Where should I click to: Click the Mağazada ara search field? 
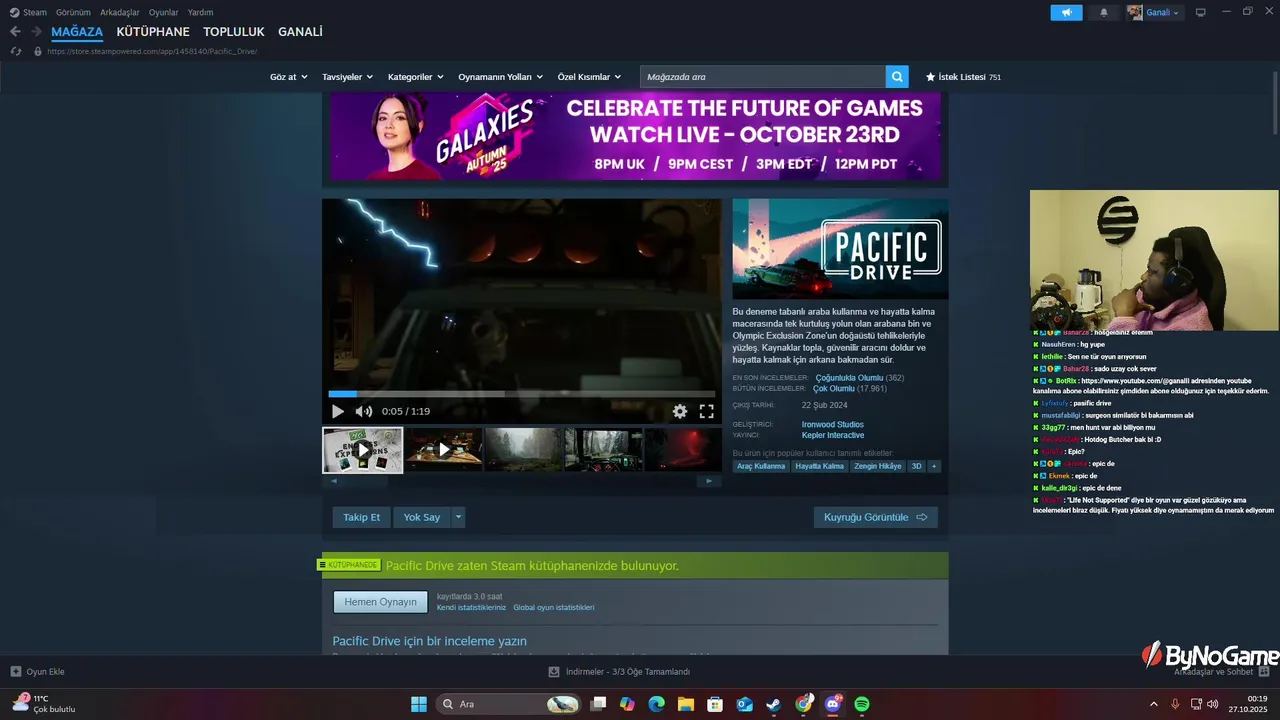coord(763,77)
